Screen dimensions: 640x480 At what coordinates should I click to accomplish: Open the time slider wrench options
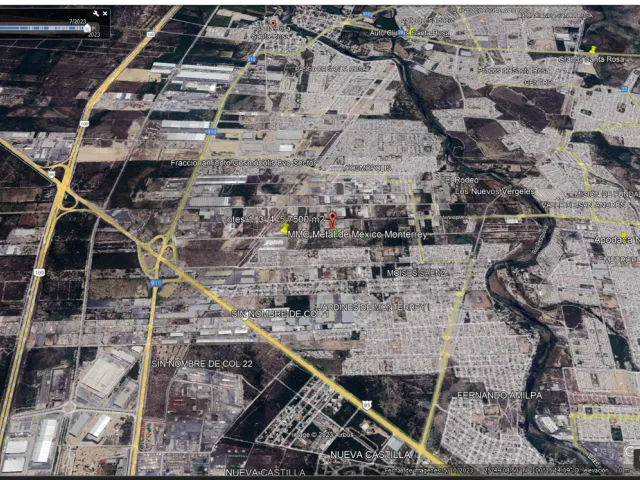pos(96,14)
